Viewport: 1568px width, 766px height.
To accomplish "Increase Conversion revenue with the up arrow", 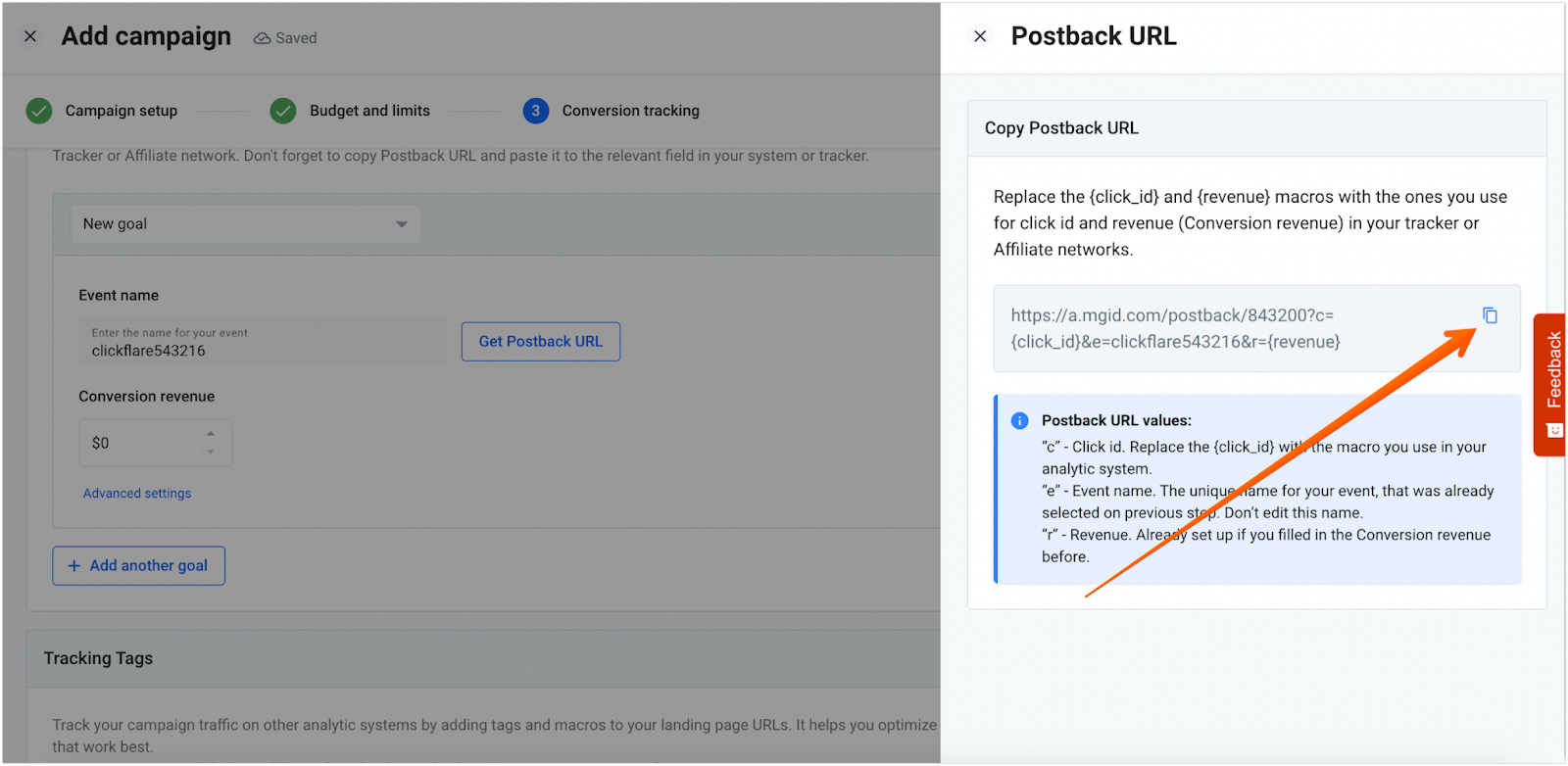I will click(210, 434).
